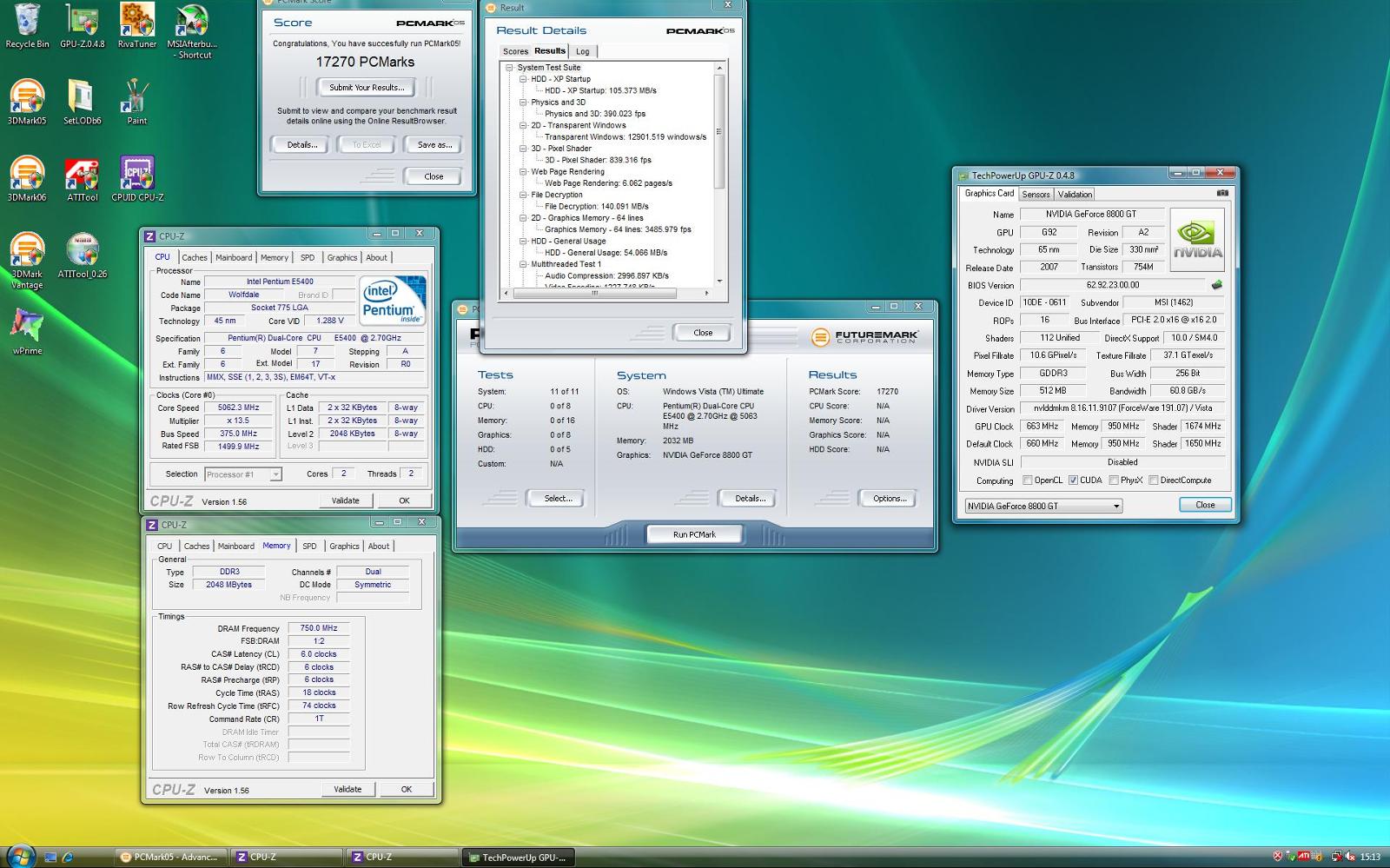Select 'Transparent Windows: 12901.519 windows/s' row

coord(625,136)
